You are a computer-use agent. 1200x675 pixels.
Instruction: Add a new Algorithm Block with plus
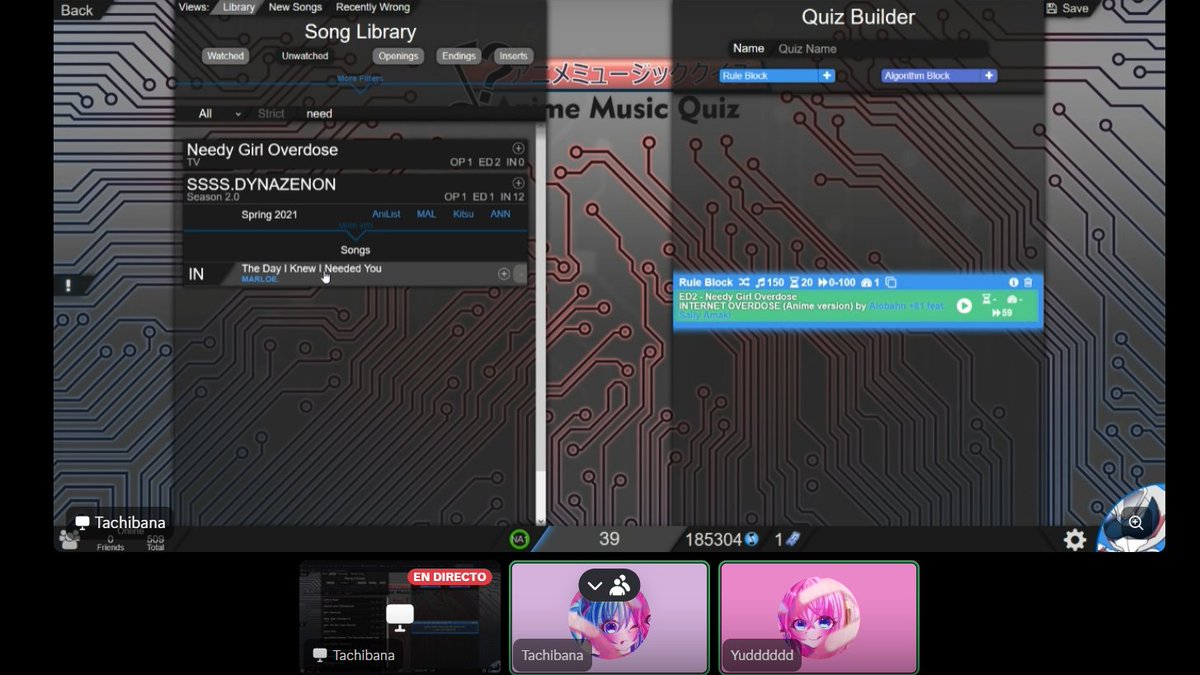[x=989, y=75]
